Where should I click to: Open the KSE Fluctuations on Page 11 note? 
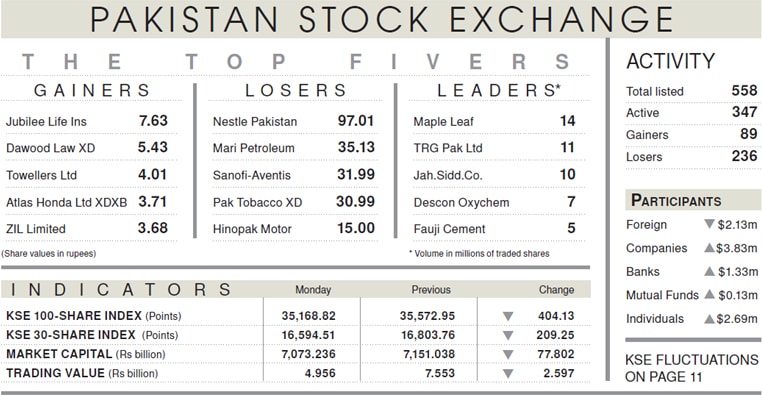coord(691,368)
